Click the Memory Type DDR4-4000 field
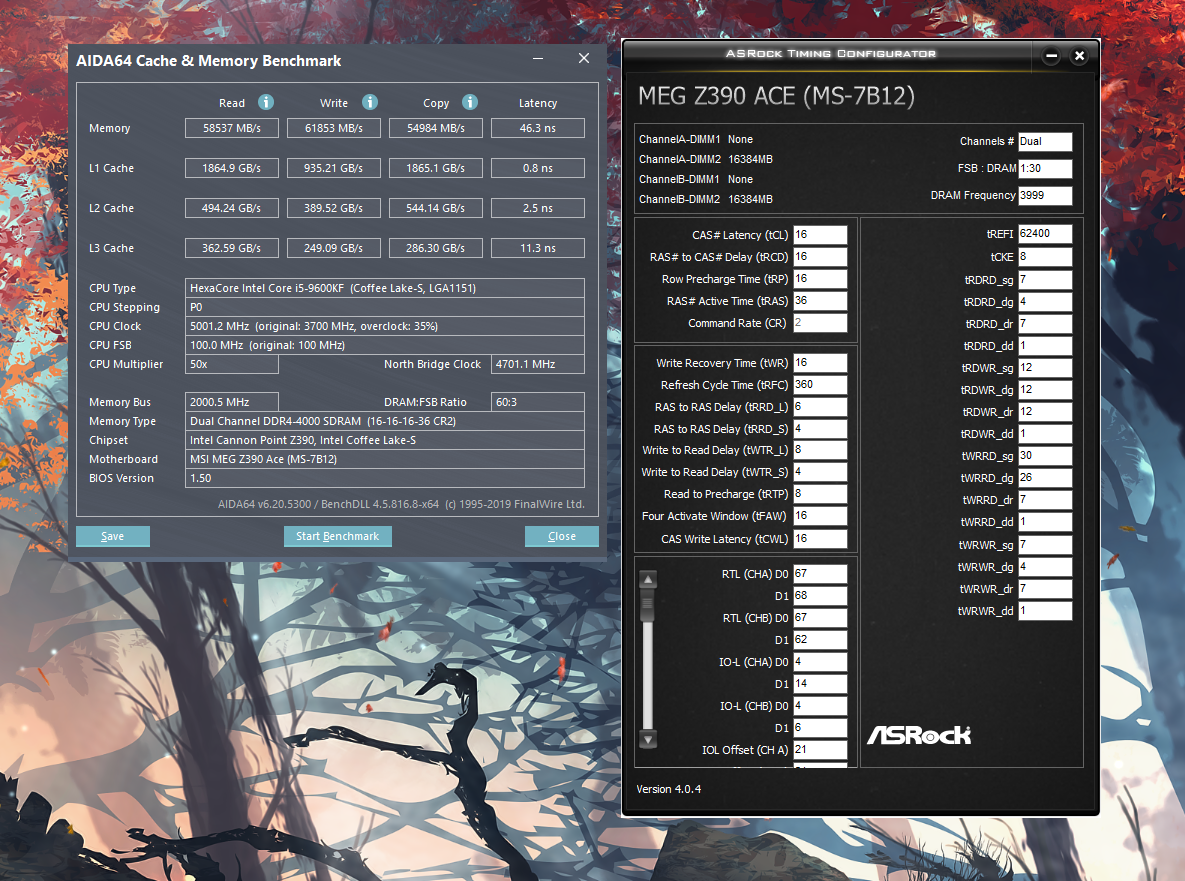Viewport: 1185px width, 881px height. pos(385,421)
